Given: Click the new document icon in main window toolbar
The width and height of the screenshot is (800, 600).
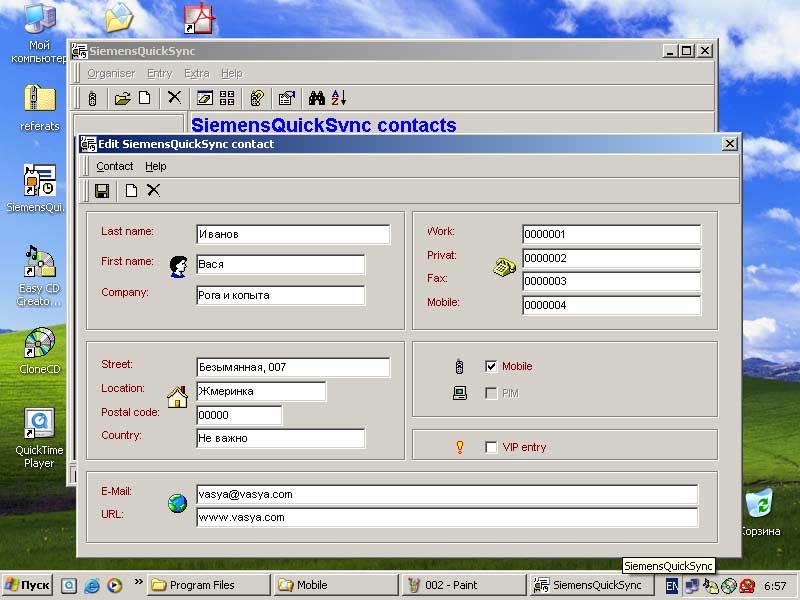Looking at the screenshot, I should 145,97.
